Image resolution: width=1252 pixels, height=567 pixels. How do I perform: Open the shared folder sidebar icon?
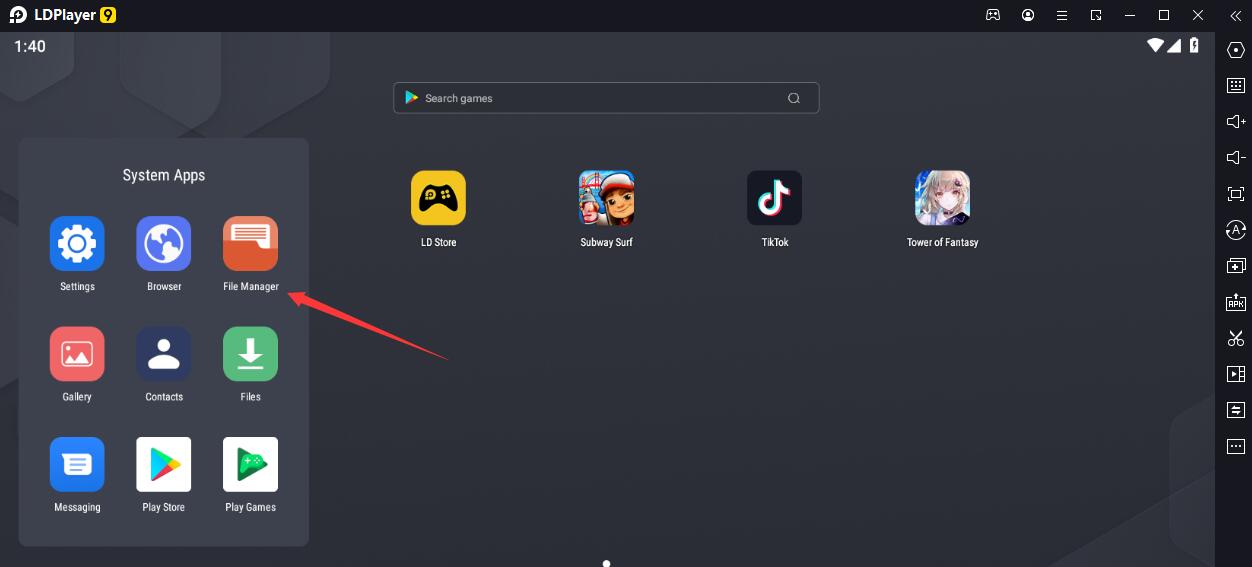1236,410
